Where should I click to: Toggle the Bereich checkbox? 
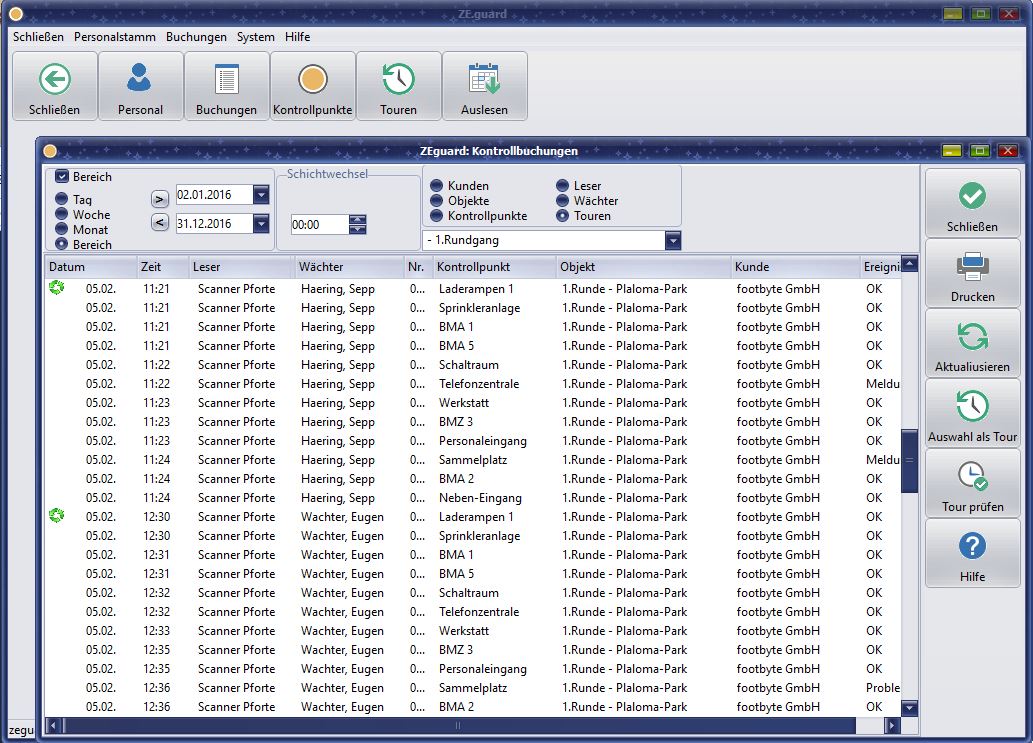pos(62,177)
